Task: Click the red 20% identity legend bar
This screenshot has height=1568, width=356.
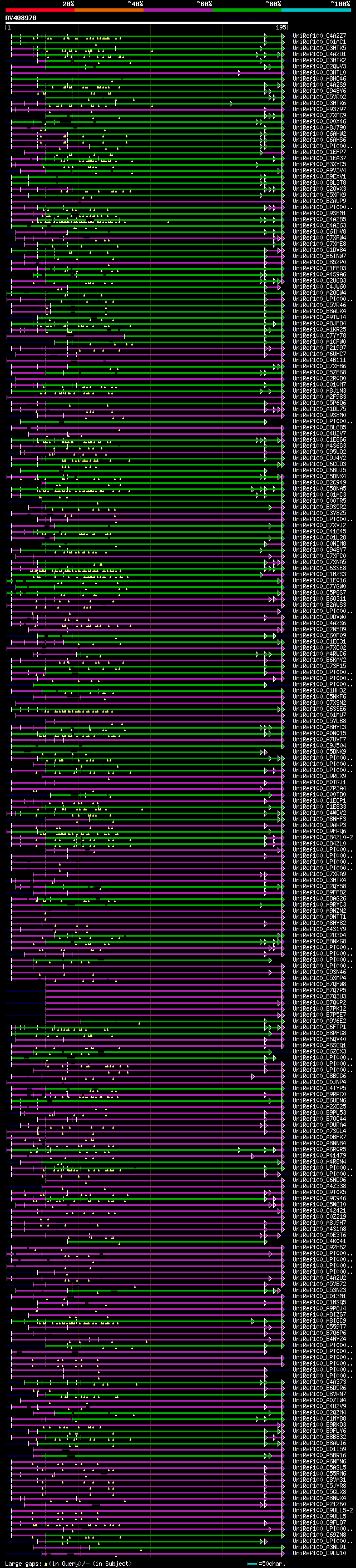Action: (x=40, y=10)
